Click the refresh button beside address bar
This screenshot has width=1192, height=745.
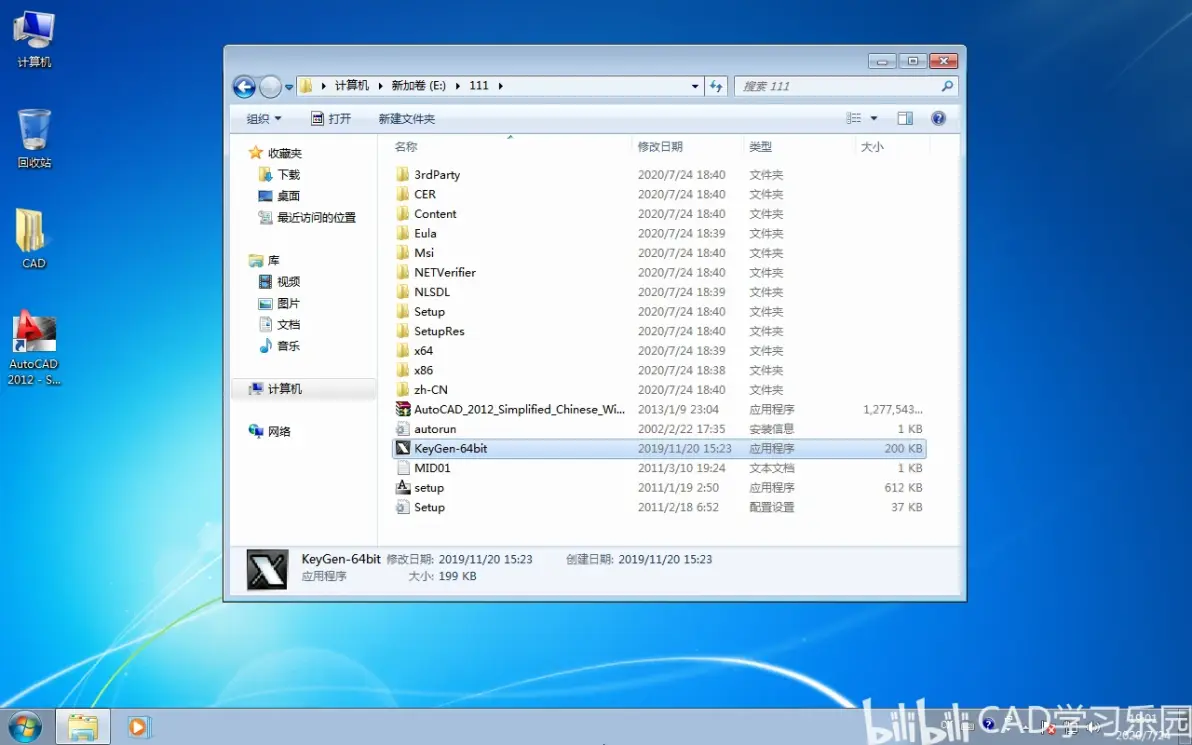coord(716,86)
